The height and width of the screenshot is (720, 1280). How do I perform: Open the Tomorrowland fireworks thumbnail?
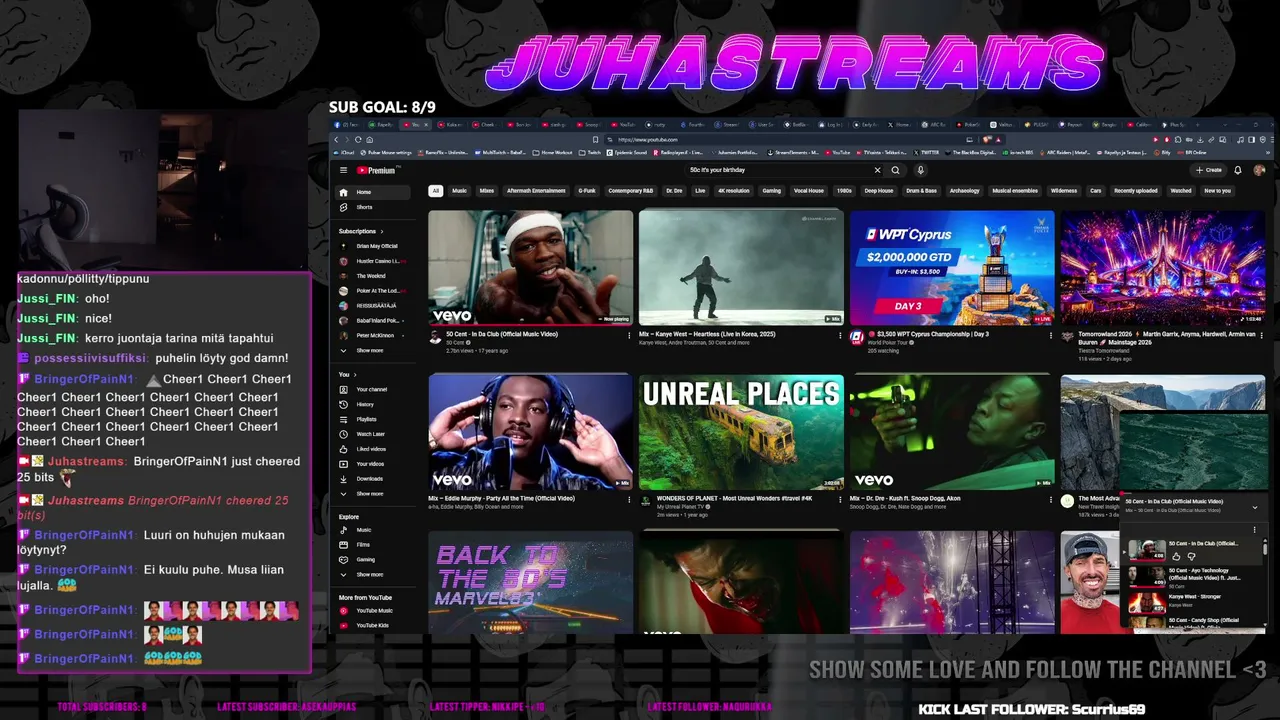coord(1162,267)
